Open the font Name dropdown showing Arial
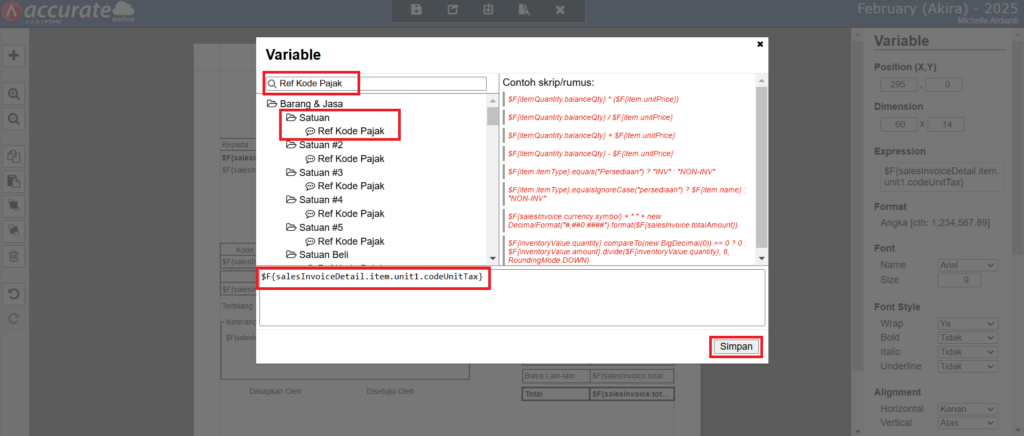Screen dimensions: 1024x436 pyautogui.click(x=967, y=265)
